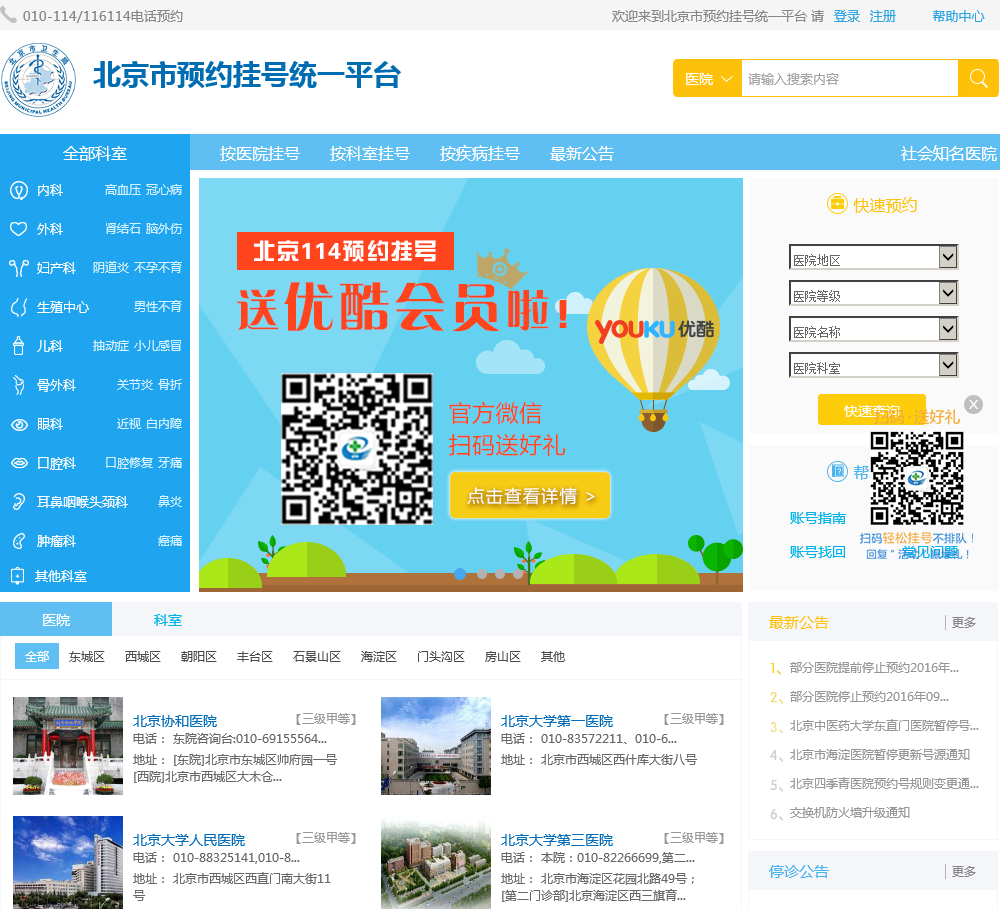Filter hospitals by 海淀区
1000x909 pixels.
tap(378, 656)
